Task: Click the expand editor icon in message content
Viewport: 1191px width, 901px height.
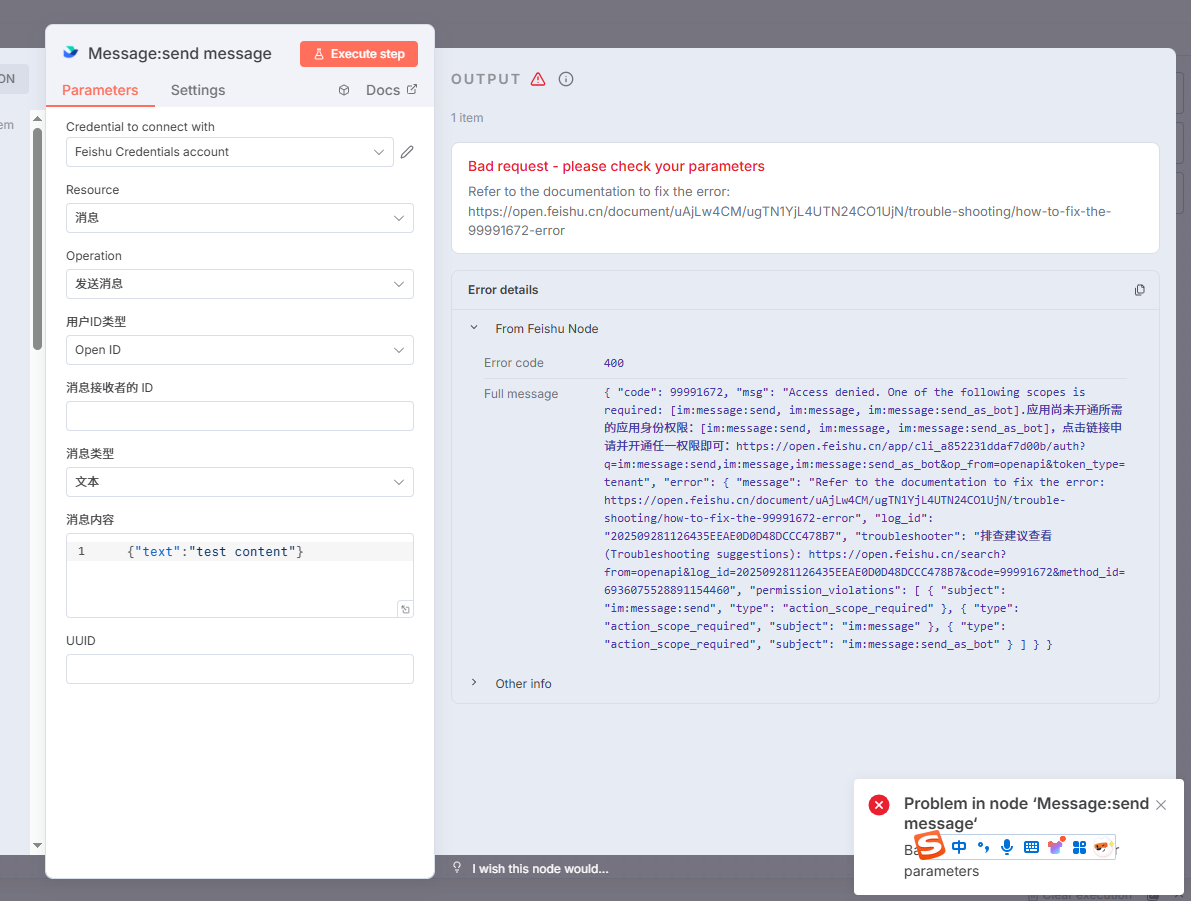Action: [405, 609]
